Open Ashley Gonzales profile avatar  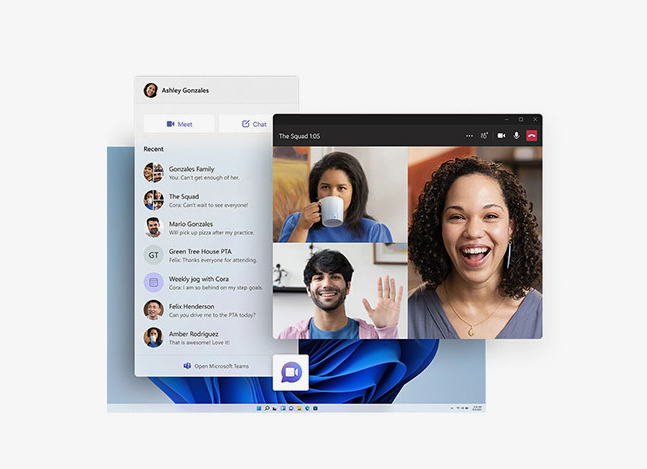(151, 90)
